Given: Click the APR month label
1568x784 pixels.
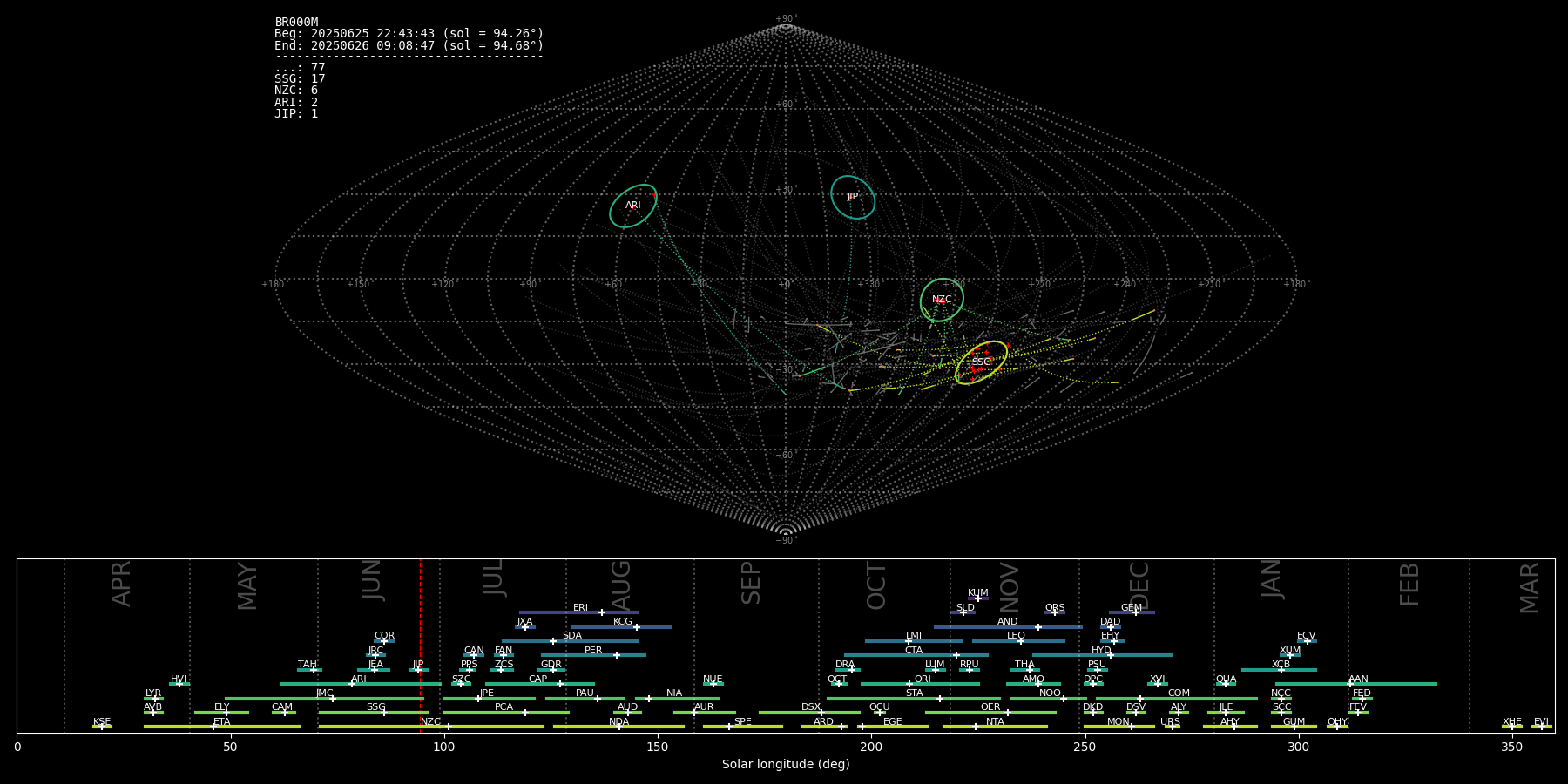Looking at the screenshot, I should [121, 584].
